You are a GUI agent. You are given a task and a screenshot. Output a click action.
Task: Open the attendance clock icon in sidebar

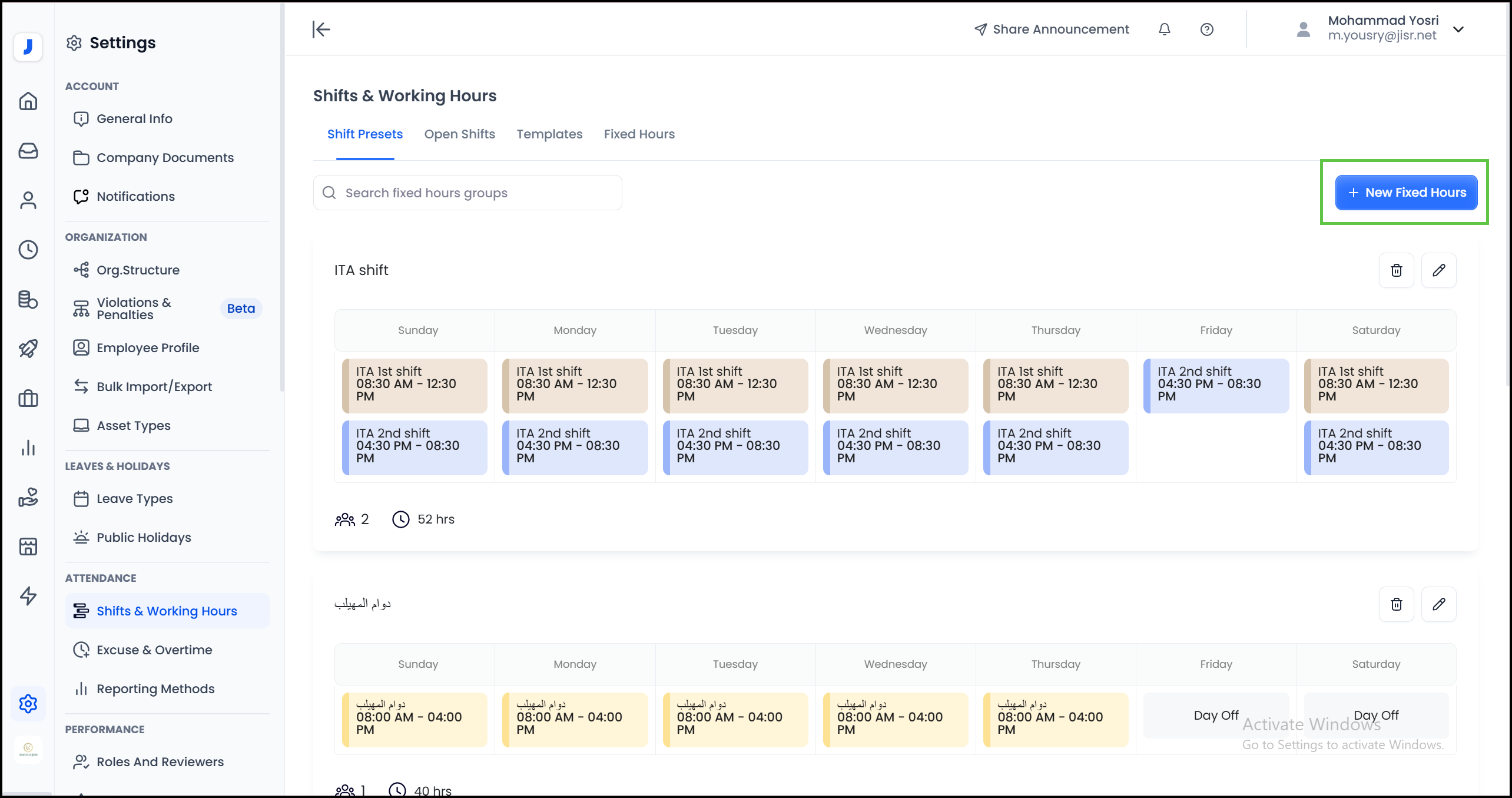[x=28, y=250]
